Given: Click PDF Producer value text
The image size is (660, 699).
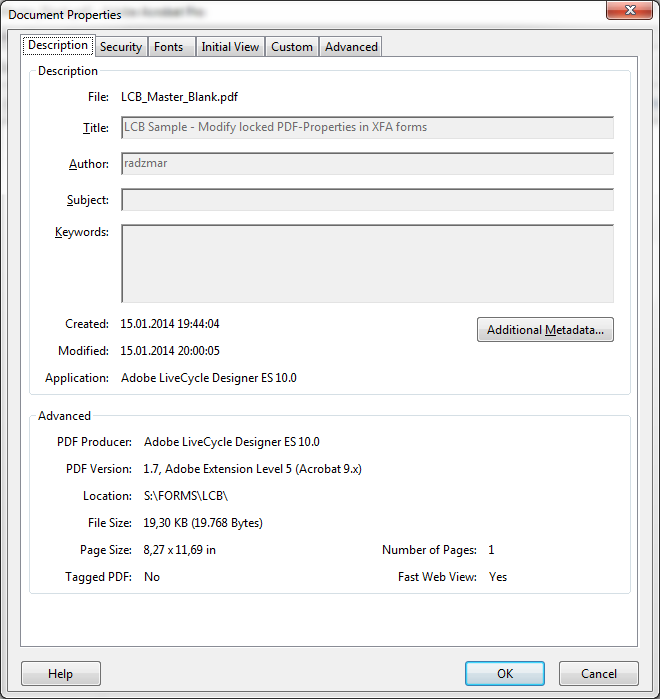Looking at the screenshot, I should (x=232, y=442).
